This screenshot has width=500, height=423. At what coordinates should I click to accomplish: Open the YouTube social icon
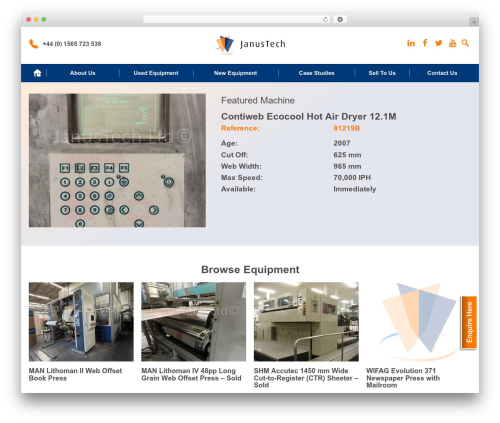coord(452,43)
